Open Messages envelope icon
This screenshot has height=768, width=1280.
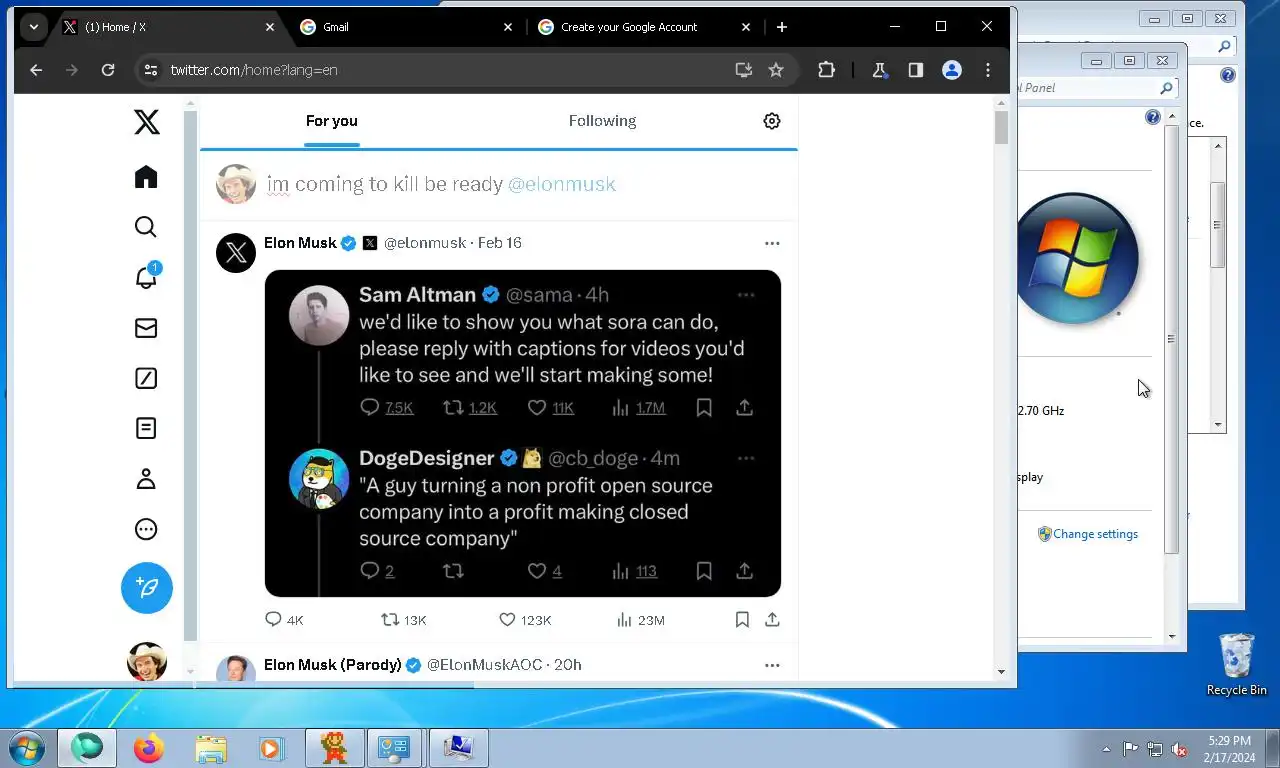[146, 328]
